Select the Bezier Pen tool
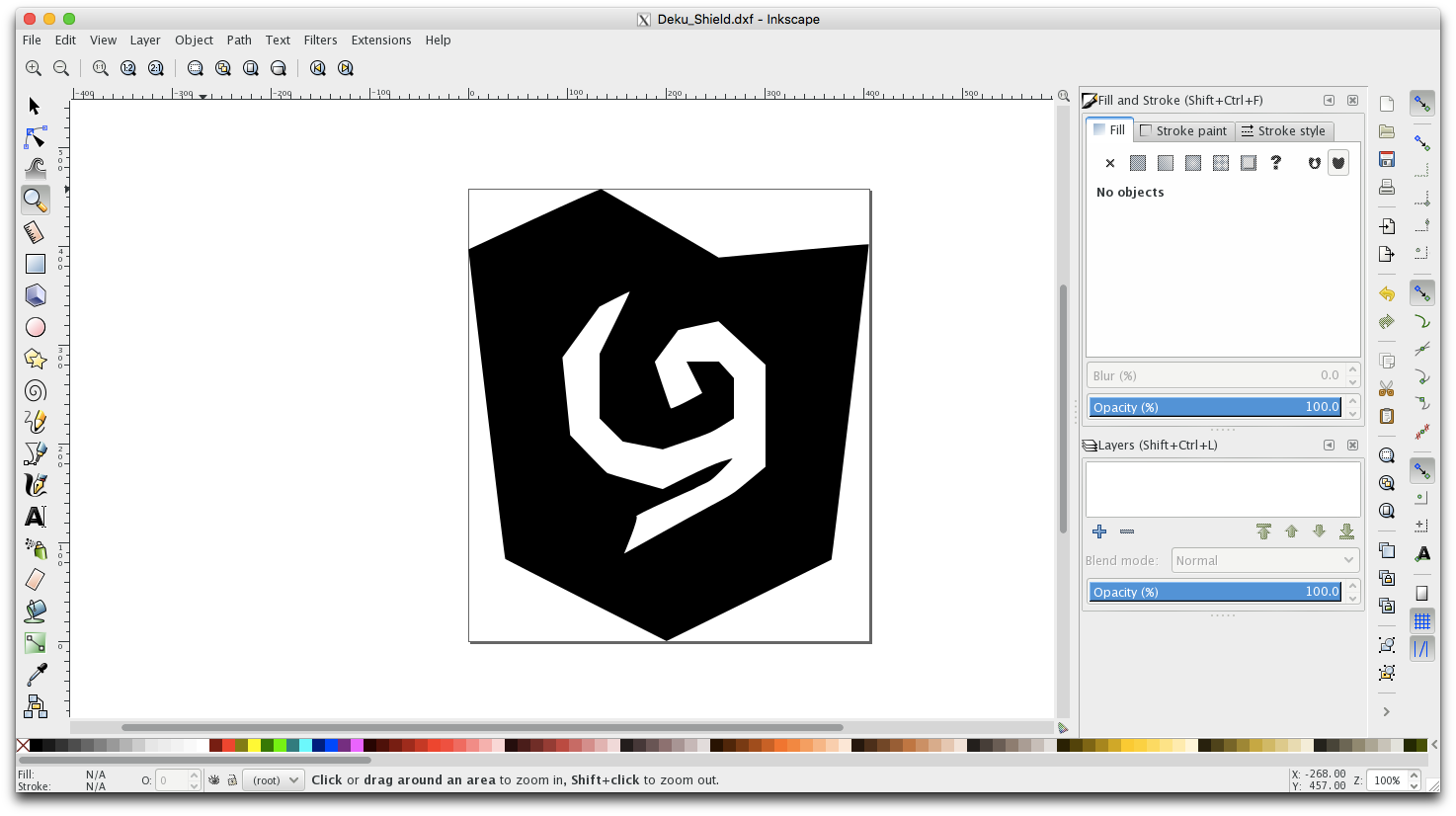1456x816 pixels. point(35,453)
